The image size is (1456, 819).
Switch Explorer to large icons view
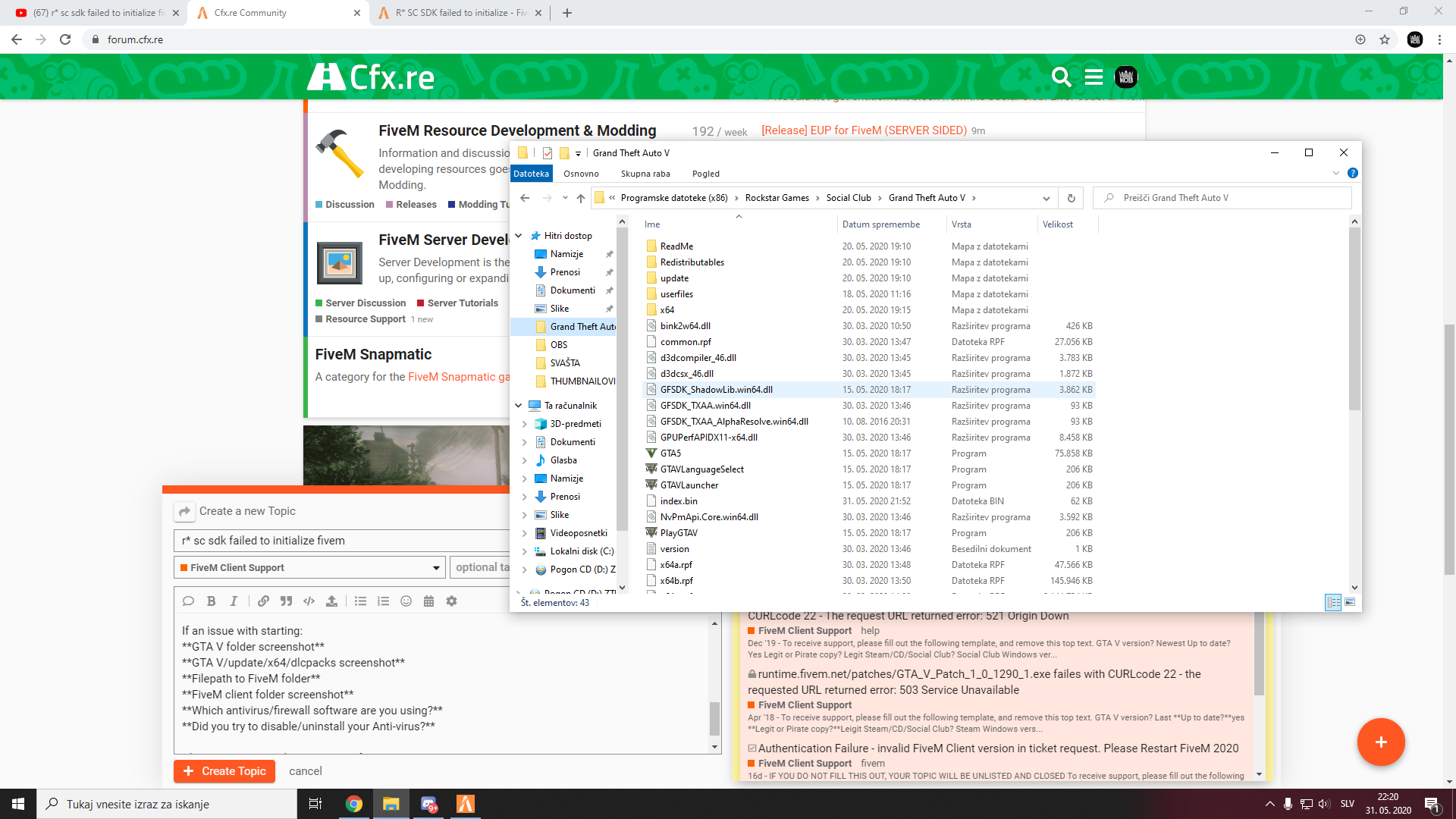1351,601
